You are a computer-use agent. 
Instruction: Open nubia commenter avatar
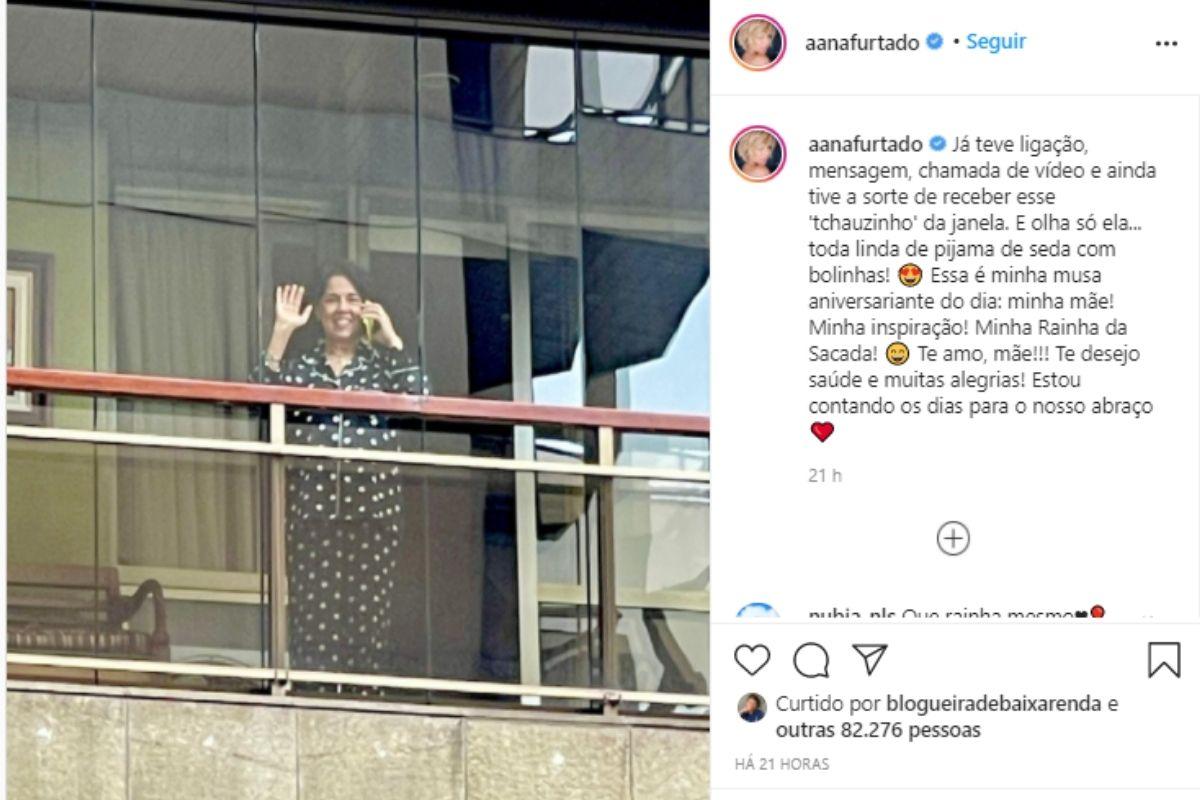tap(758, 613)
